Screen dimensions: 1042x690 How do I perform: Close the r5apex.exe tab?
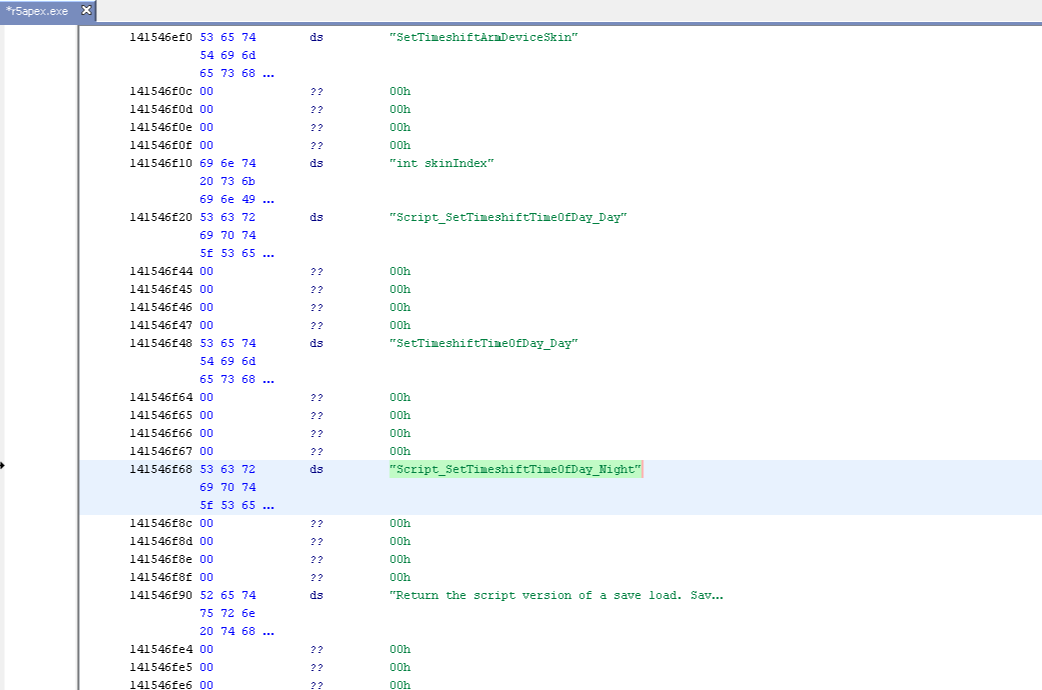86,10
